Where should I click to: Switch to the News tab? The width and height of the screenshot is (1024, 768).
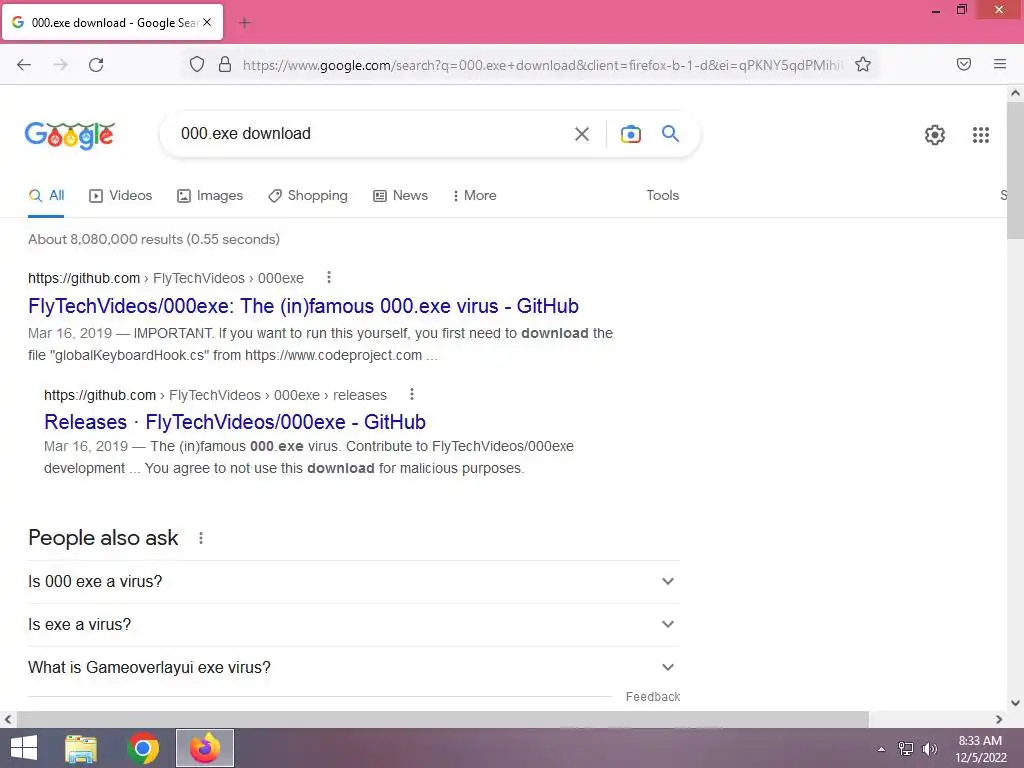(x=400, y=196)
